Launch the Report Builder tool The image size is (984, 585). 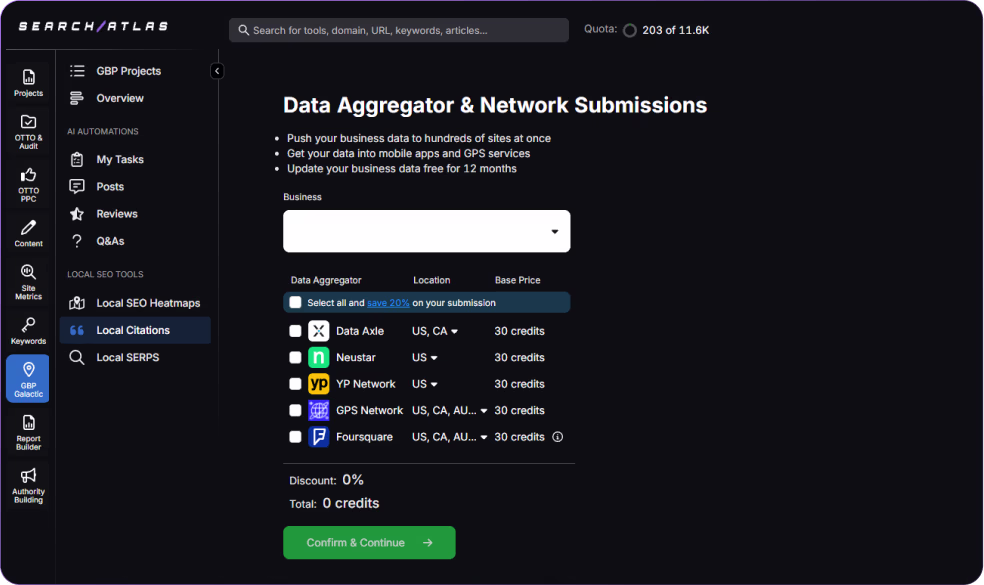coord(27,430)
